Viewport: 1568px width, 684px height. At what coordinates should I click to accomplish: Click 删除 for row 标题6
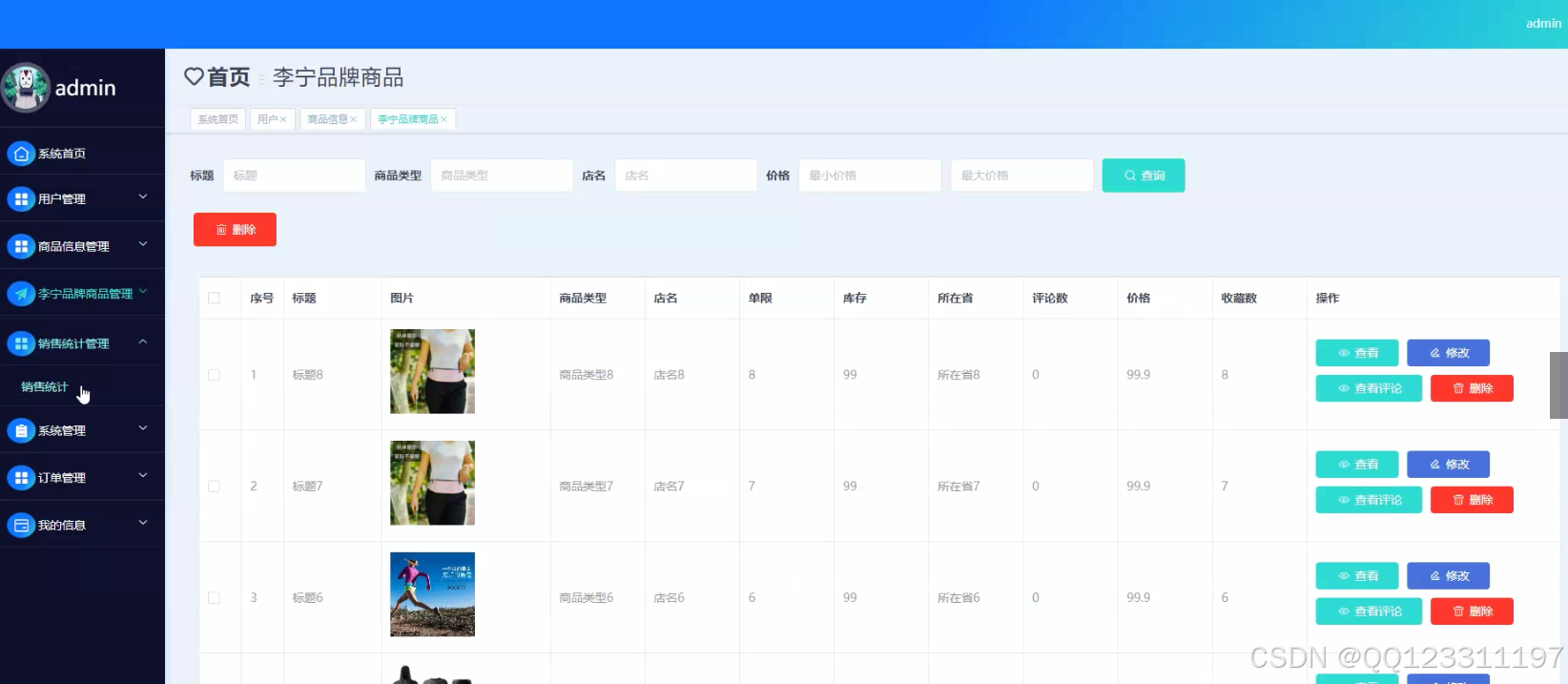pos(1472,611)
